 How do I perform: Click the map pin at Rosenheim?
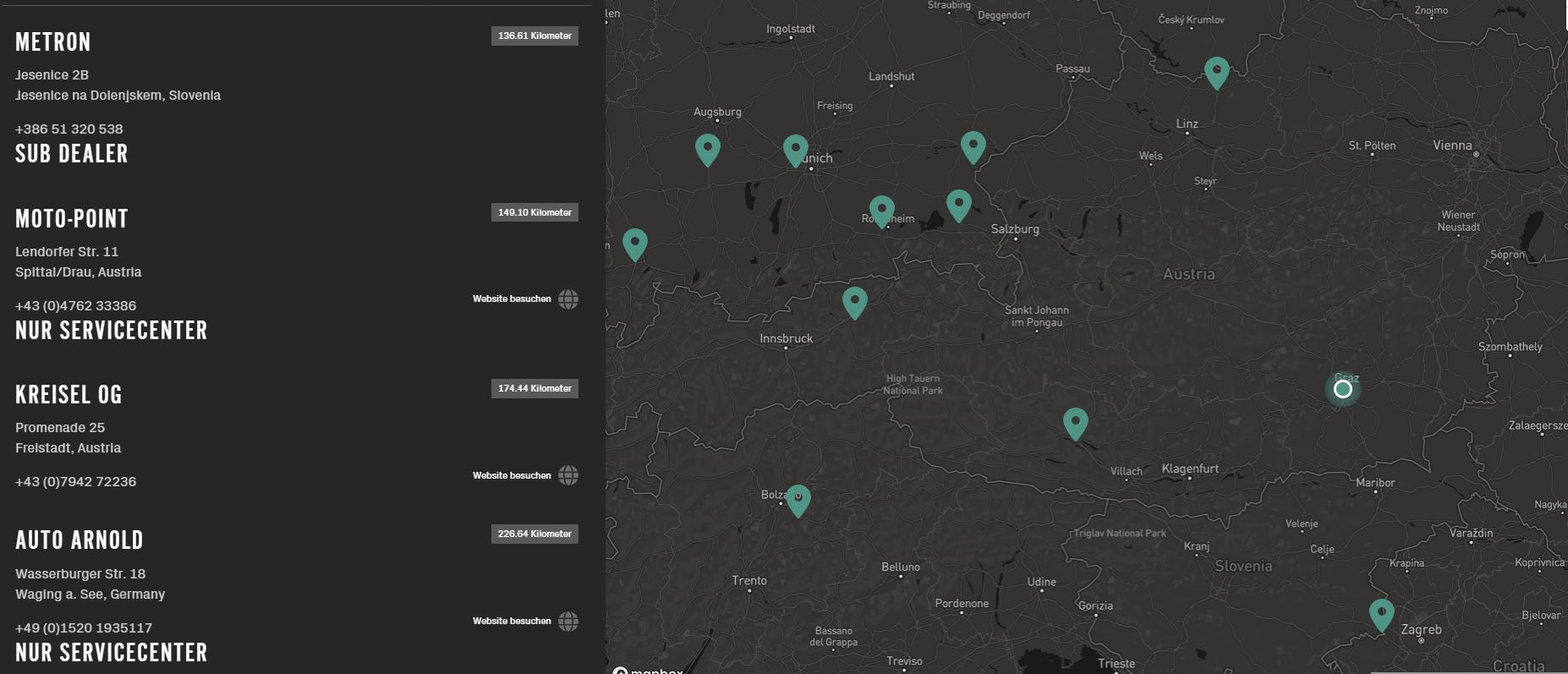(x=881, y=210)
